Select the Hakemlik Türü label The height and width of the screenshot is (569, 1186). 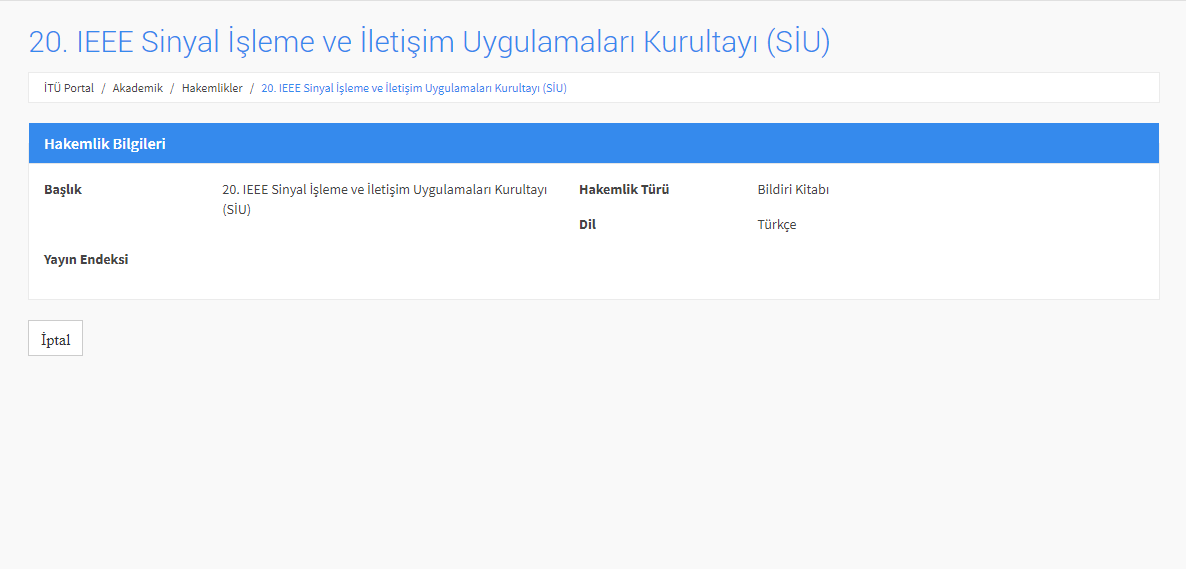tap(624, 190)
